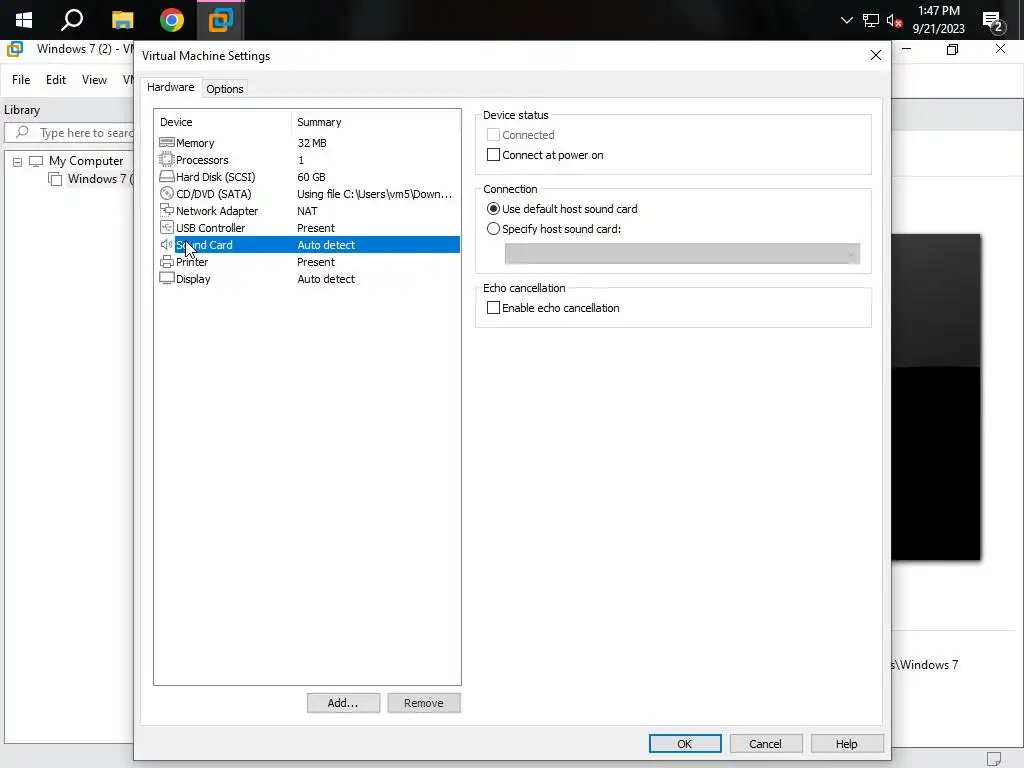Screen dimensions: 1024x768
Task: Click the disabled Connected checkbox
Action: click(493, 135)
